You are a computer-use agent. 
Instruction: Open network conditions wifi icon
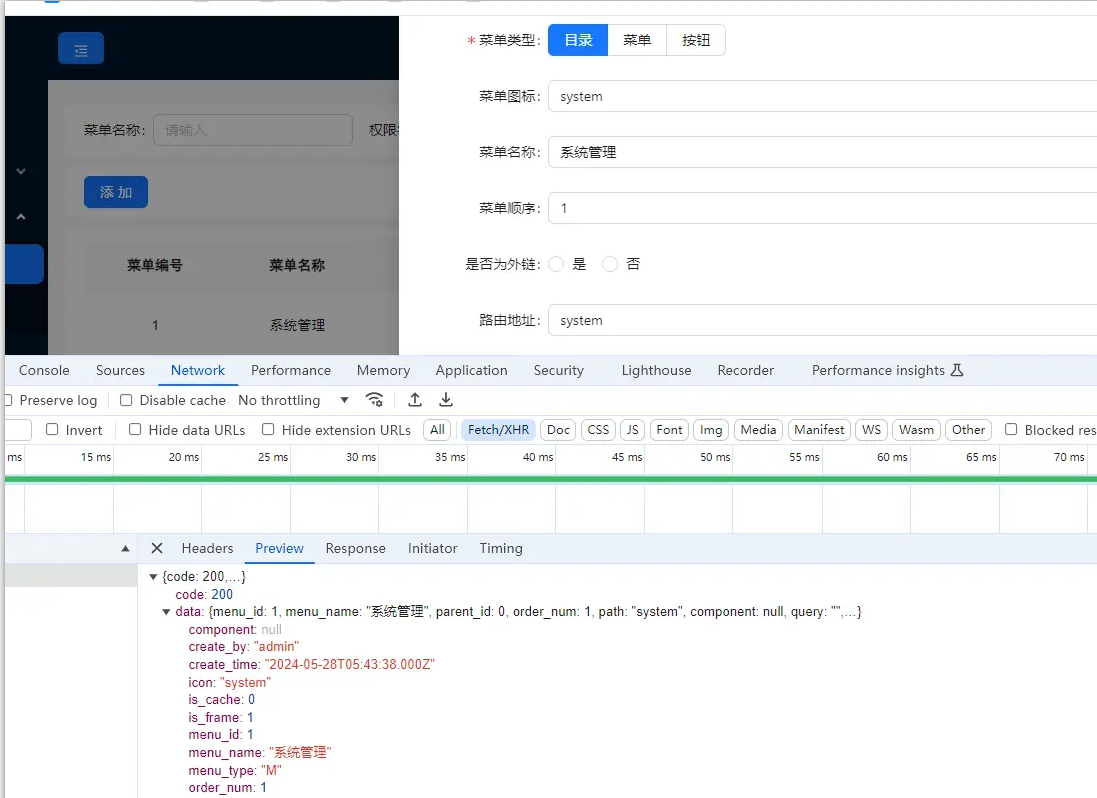(x=374, y=400)
